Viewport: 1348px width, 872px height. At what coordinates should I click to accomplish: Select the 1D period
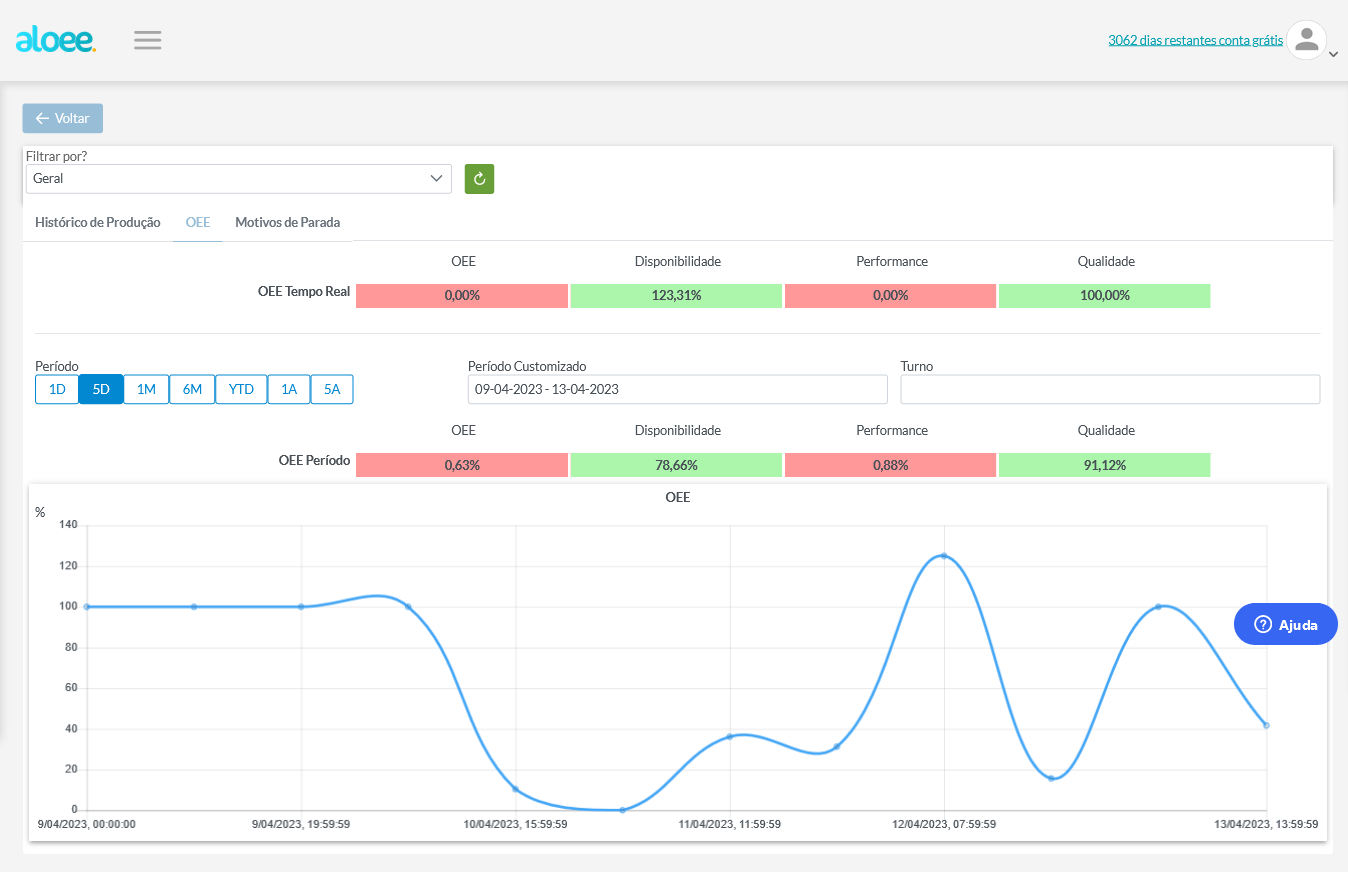coord(57,389)
